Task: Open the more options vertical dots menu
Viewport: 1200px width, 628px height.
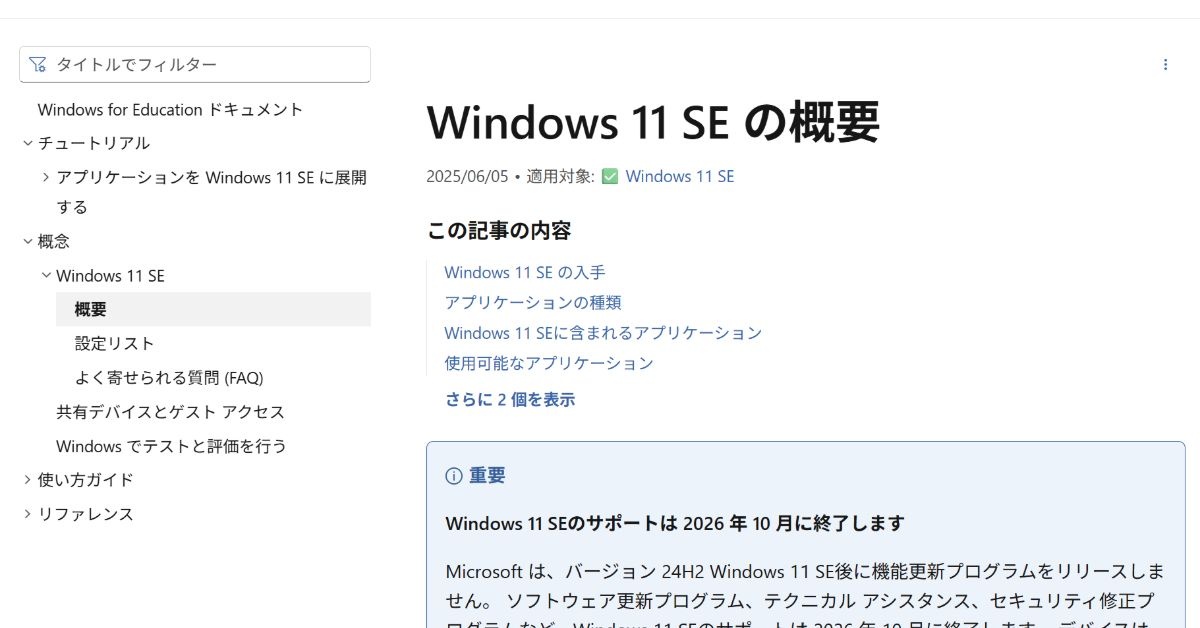Action: pos(1165,65)
